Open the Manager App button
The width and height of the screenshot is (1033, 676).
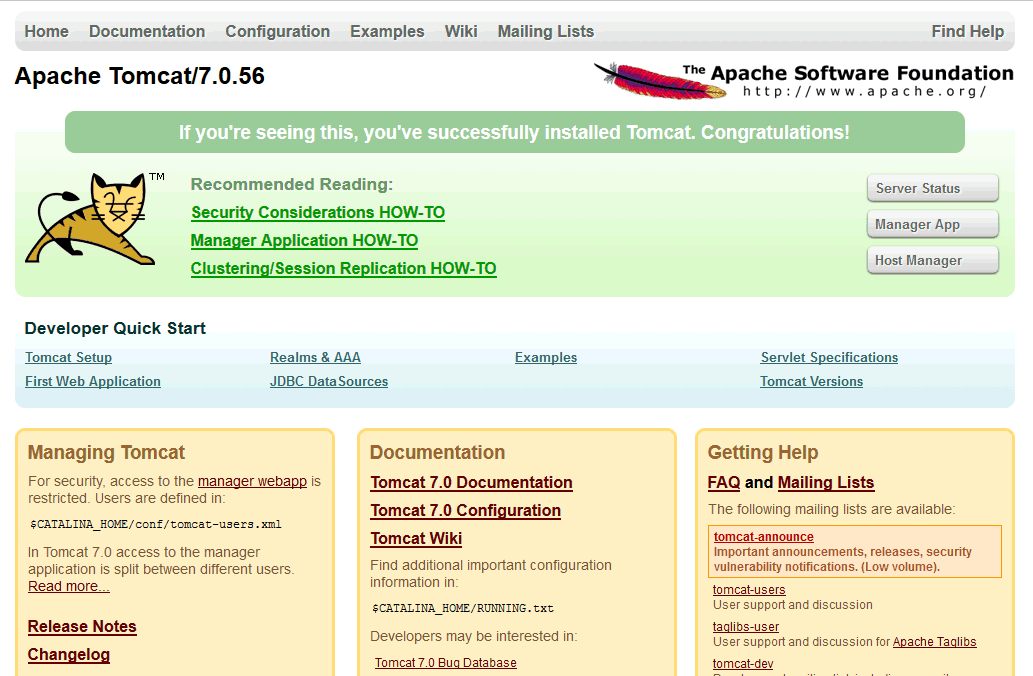932,224
